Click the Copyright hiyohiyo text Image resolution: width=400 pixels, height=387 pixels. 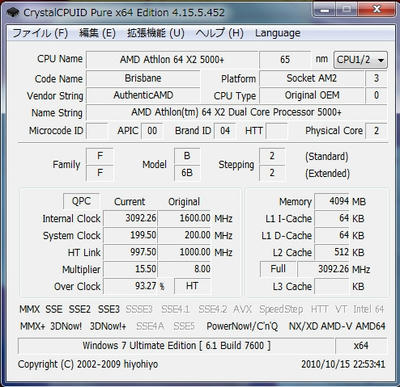(x=88, y=364)
